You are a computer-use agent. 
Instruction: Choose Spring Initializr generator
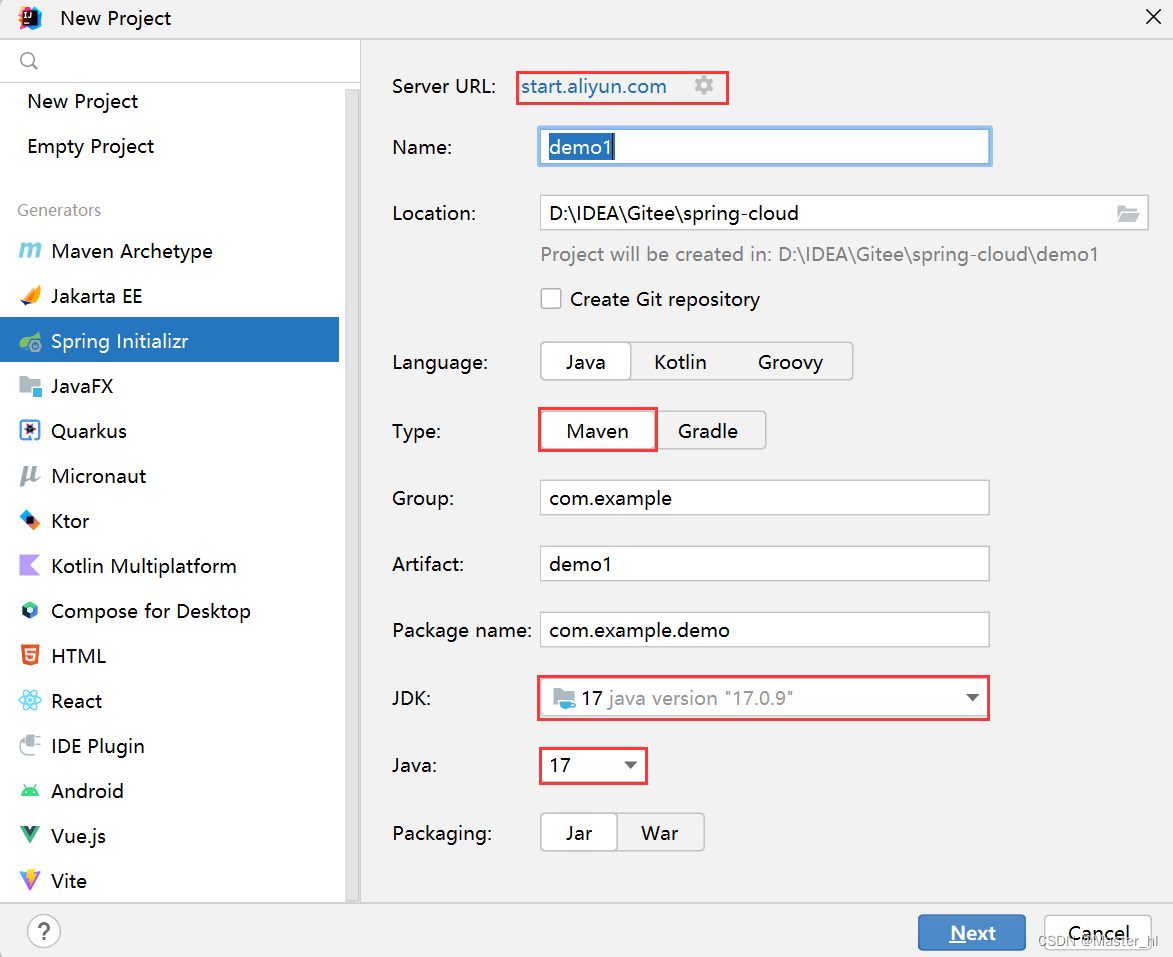(169, 340)
